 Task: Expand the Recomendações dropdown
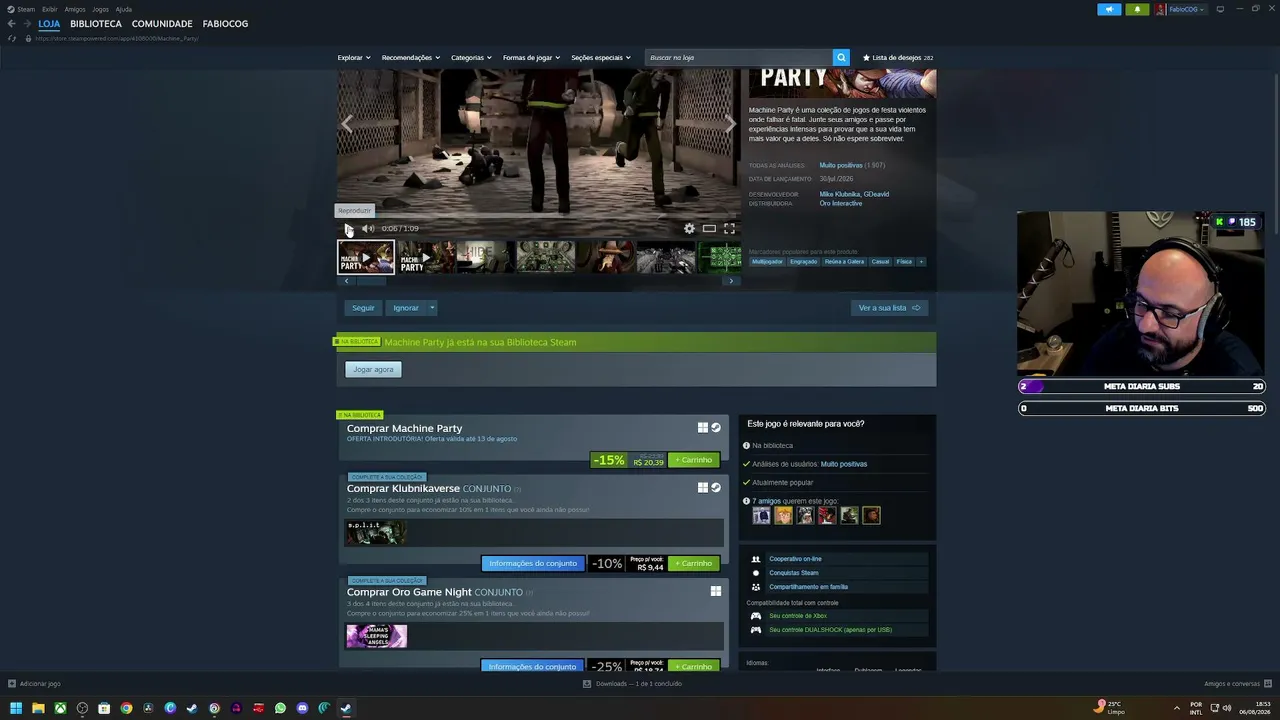(410, 57)
